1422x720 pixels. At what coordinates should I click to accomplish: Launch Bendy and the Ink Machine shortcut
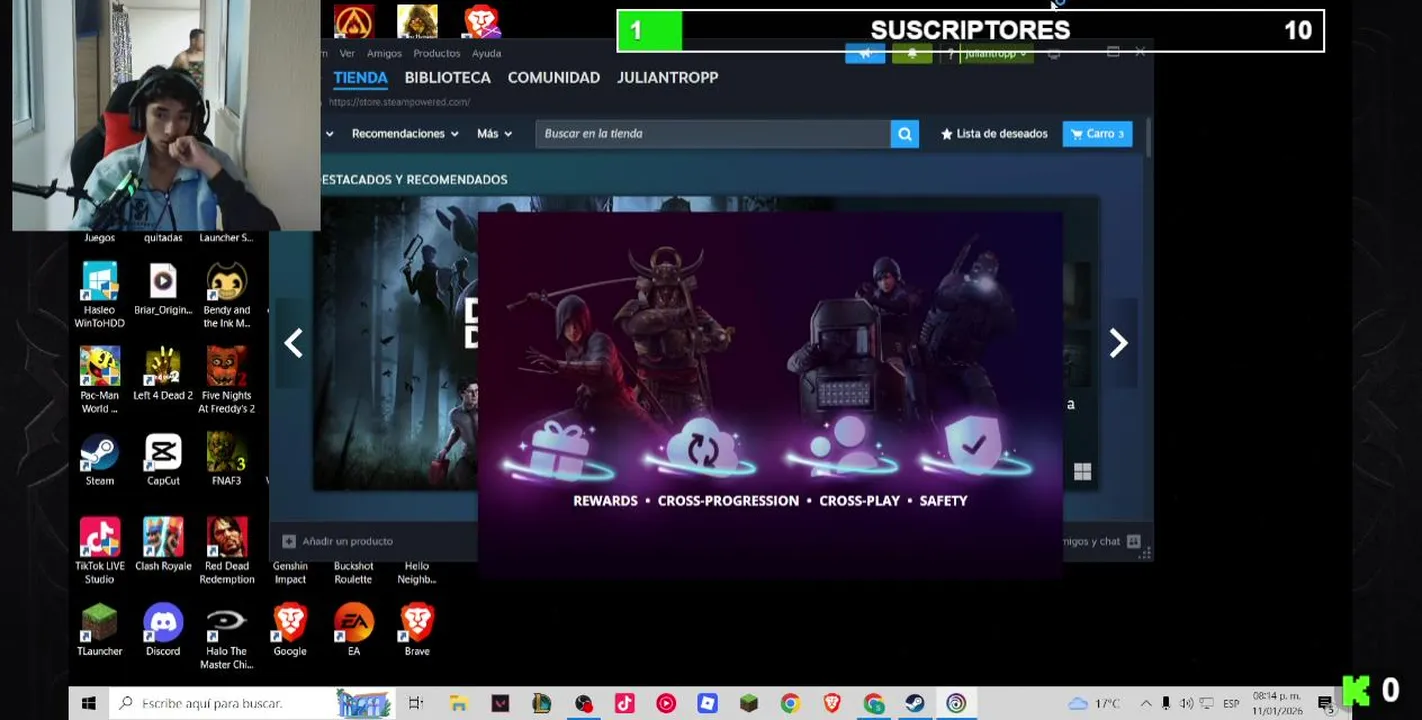coord(227,294)
